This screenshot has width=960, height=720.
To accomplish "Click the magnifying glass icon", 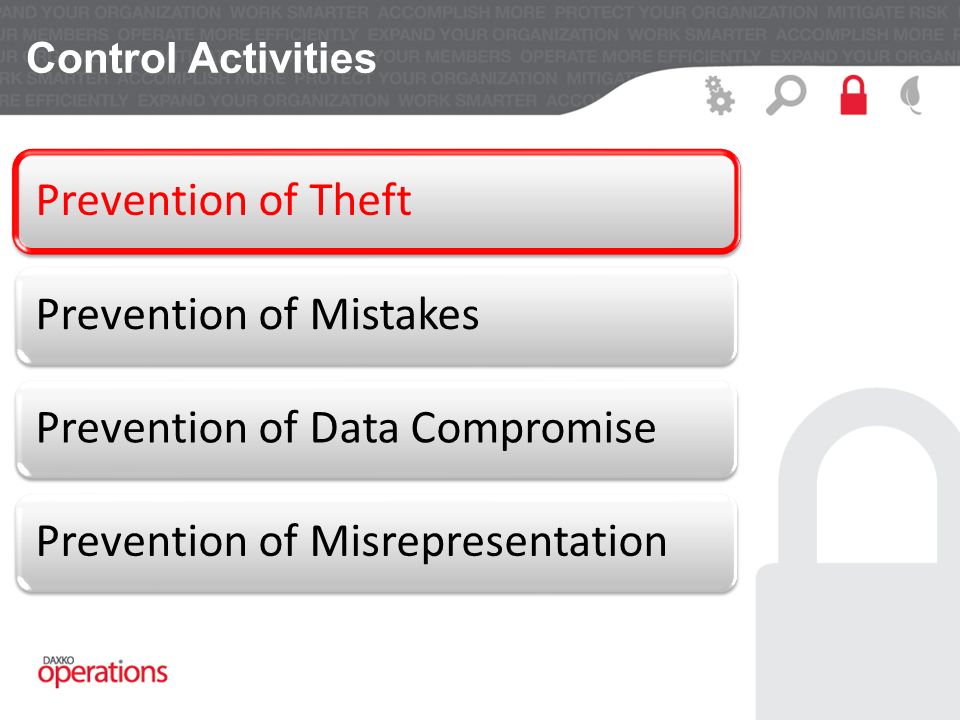I will coord(786,95).
